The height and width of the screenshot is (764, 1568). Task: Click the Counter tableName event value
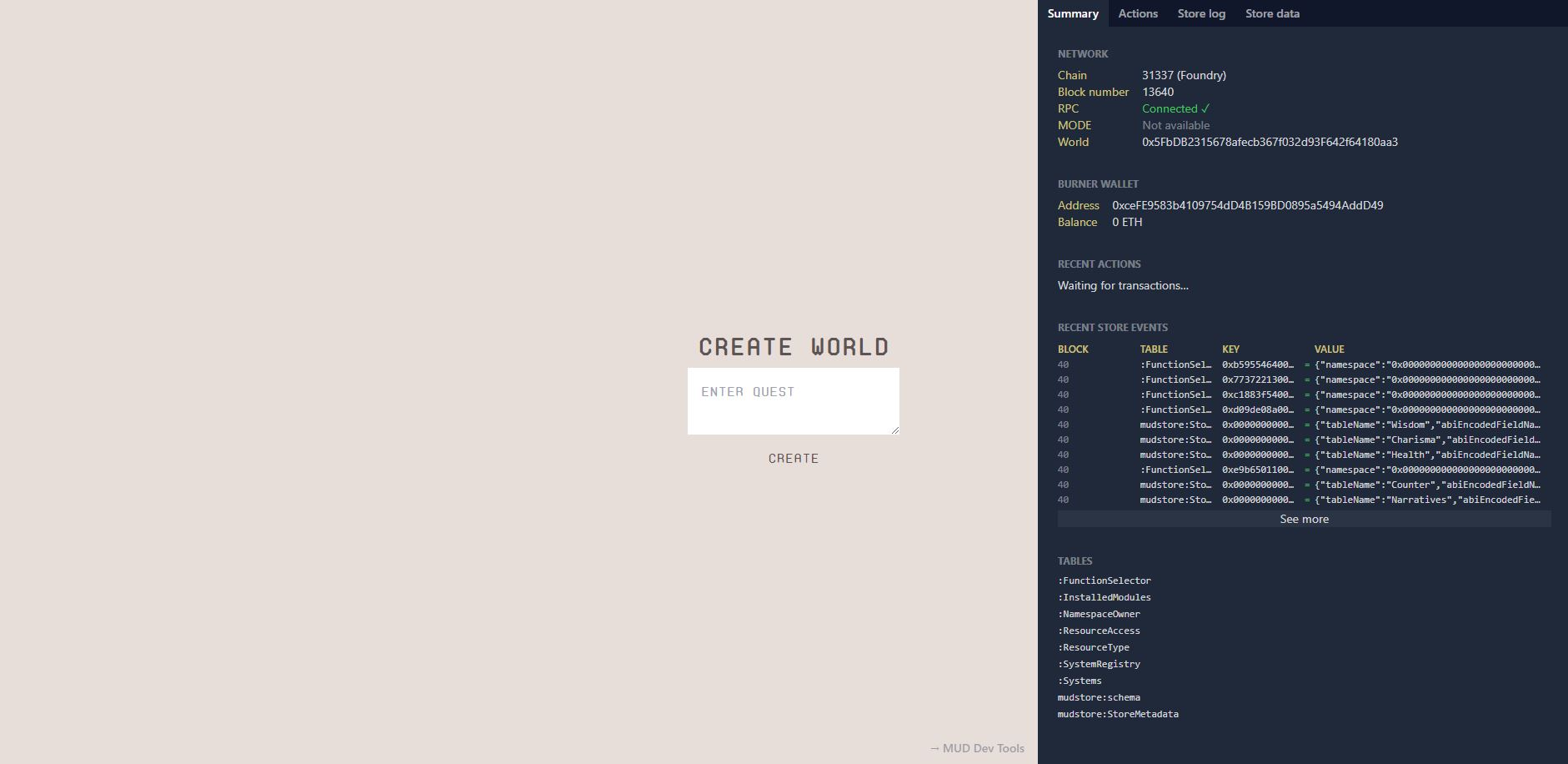pos(1427,485)
